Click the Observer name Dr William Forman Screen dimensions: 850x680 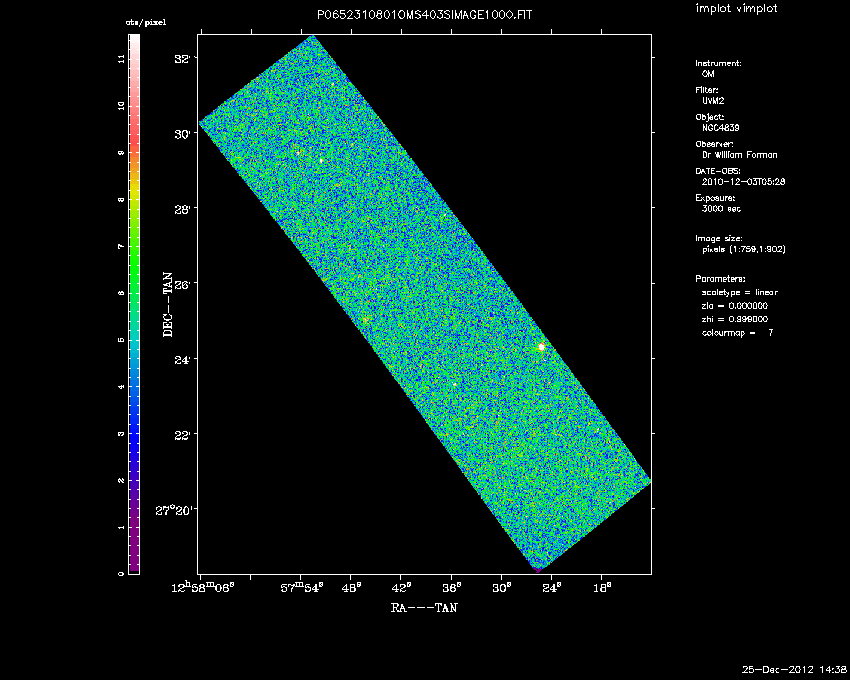[739, 155]
